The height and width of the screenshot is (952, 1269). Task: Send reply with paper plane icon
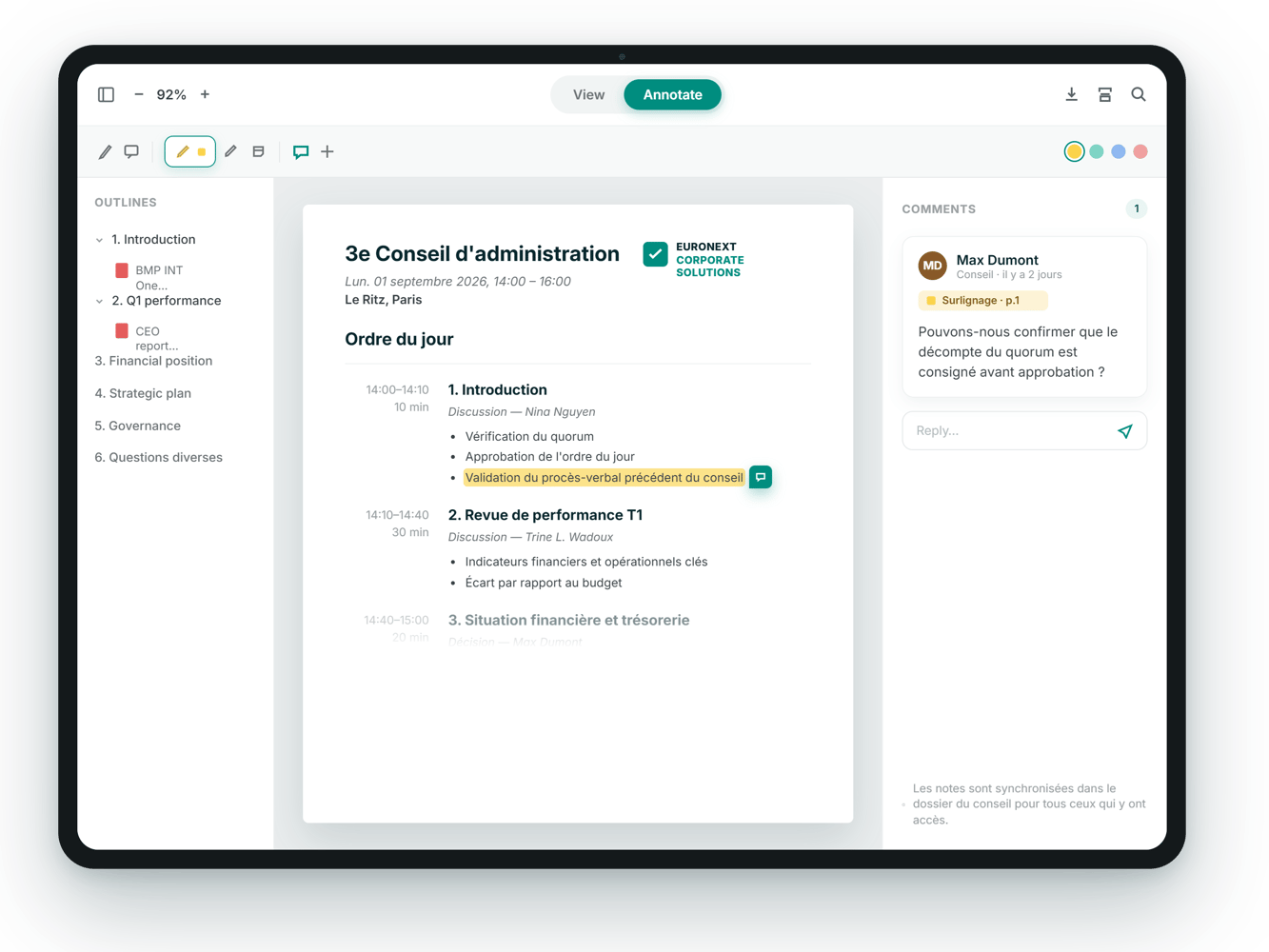1125,431
